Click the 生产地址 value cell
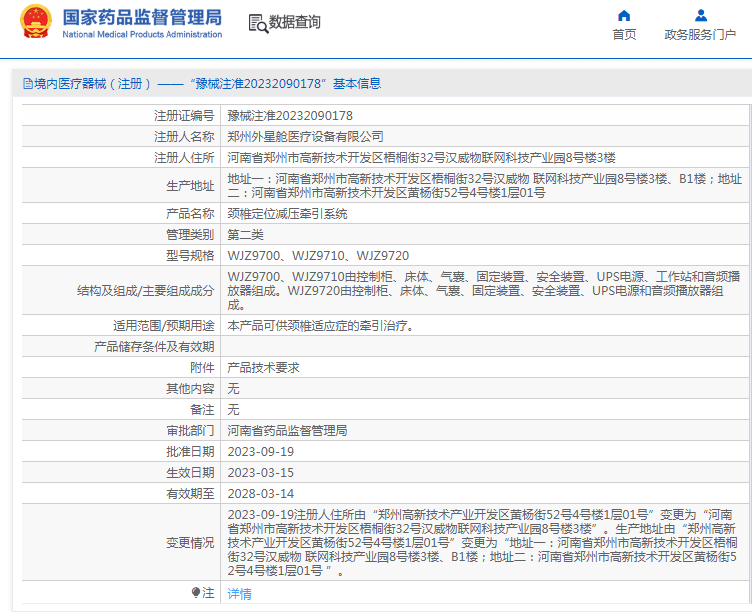This screenshot has height=612, width=752. [484, 186]
